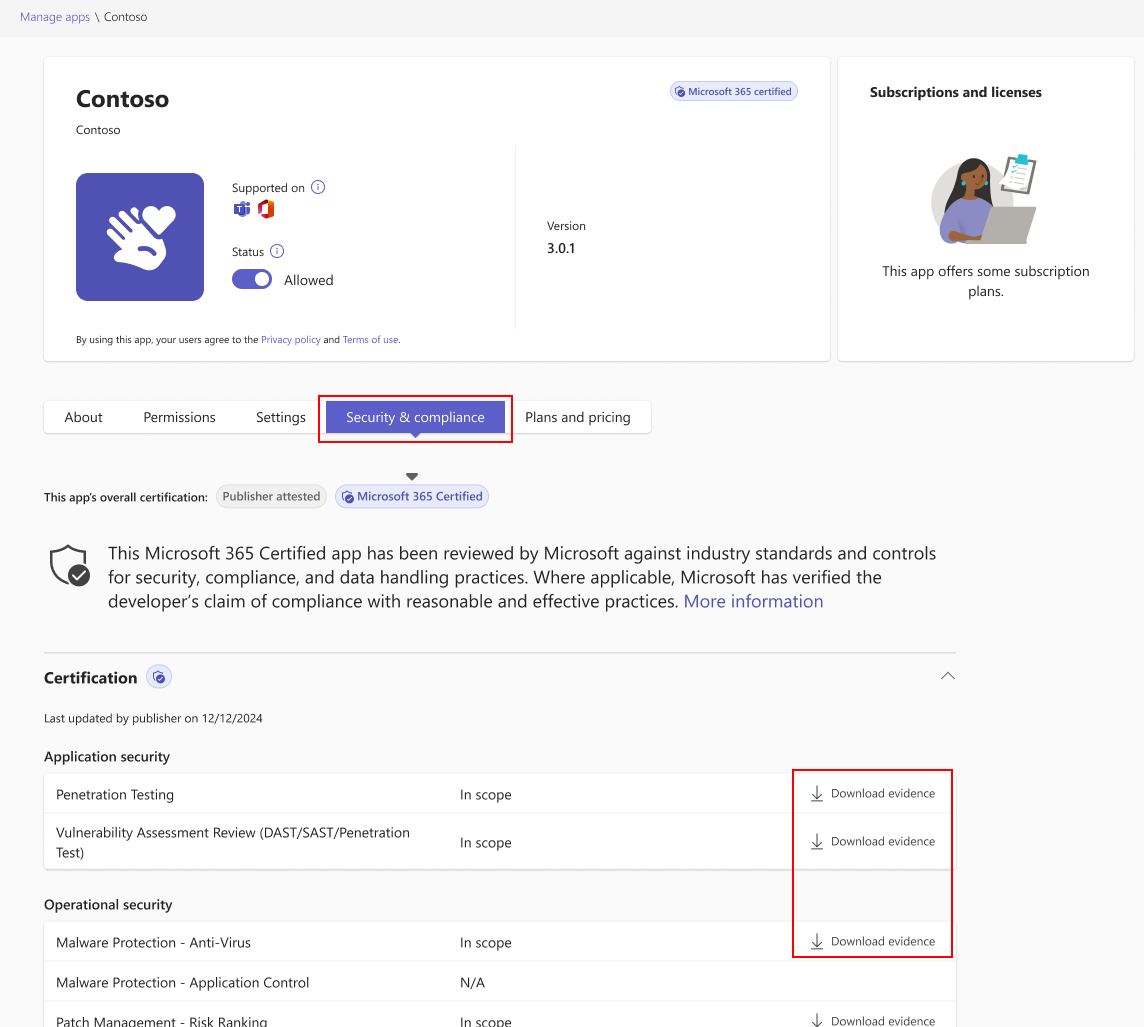Screen dimensions: 1144x1027
Task: Click the download arrow icon for Penetration Testing
Action: point(817,794)
